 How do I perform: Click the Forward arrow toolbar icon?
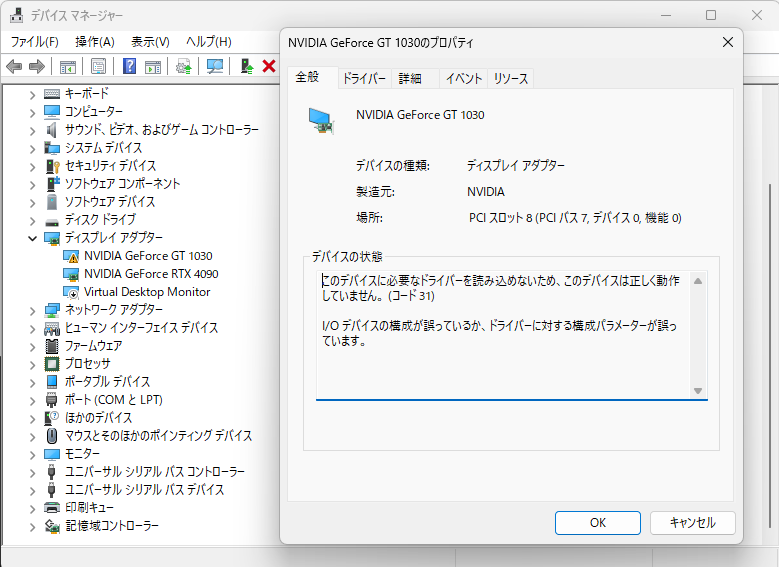point(37,66)
